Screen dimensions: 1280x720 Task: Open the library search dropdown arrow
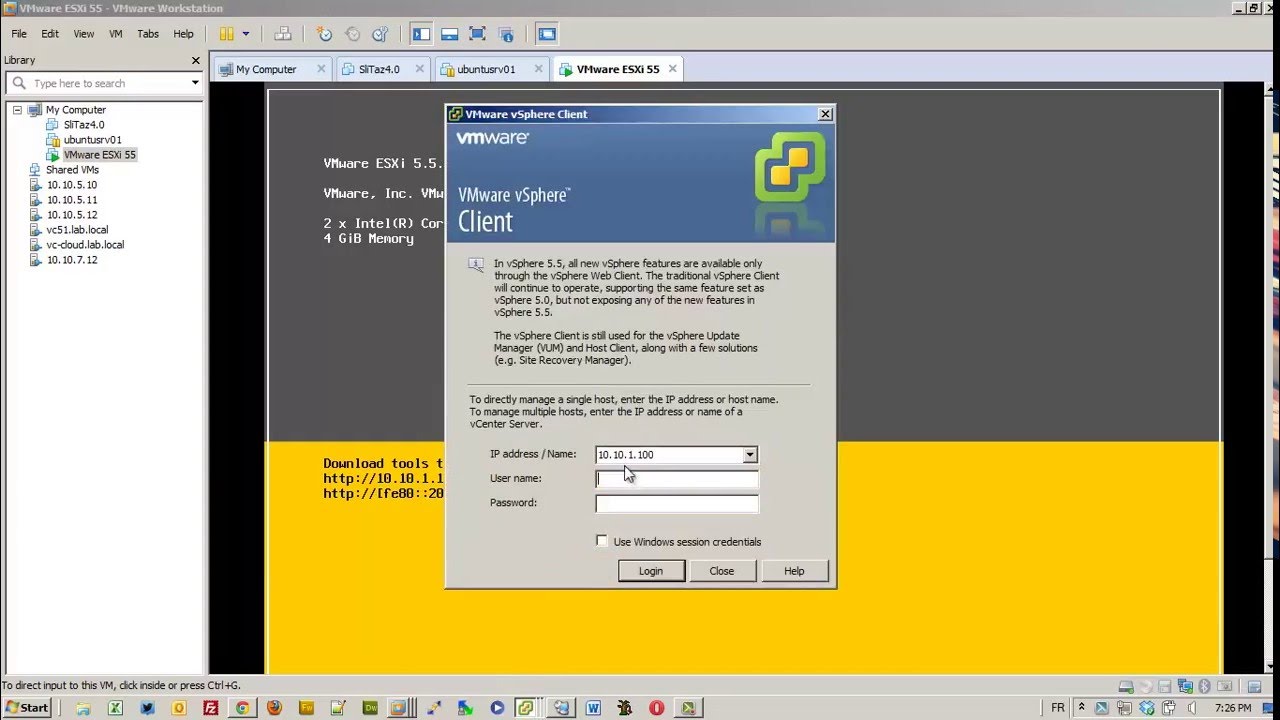pos(195,83)
